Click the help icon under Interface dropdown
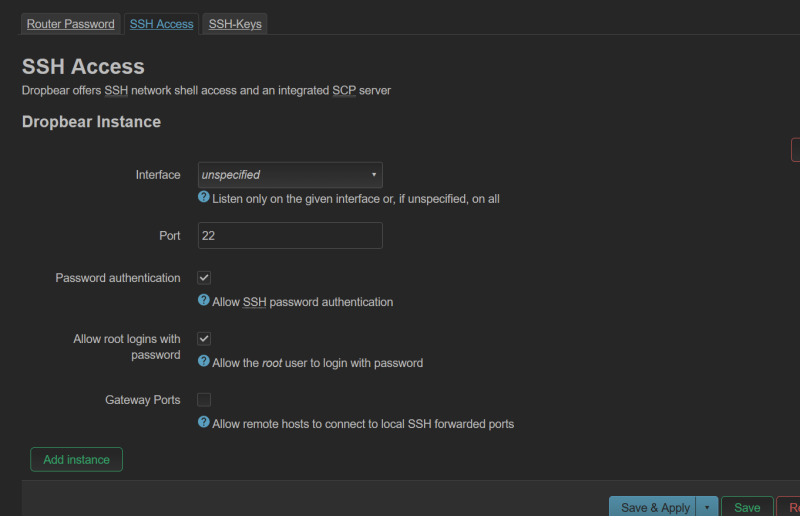800x516 pixels. pyautogui.click(x=204, y=198)
